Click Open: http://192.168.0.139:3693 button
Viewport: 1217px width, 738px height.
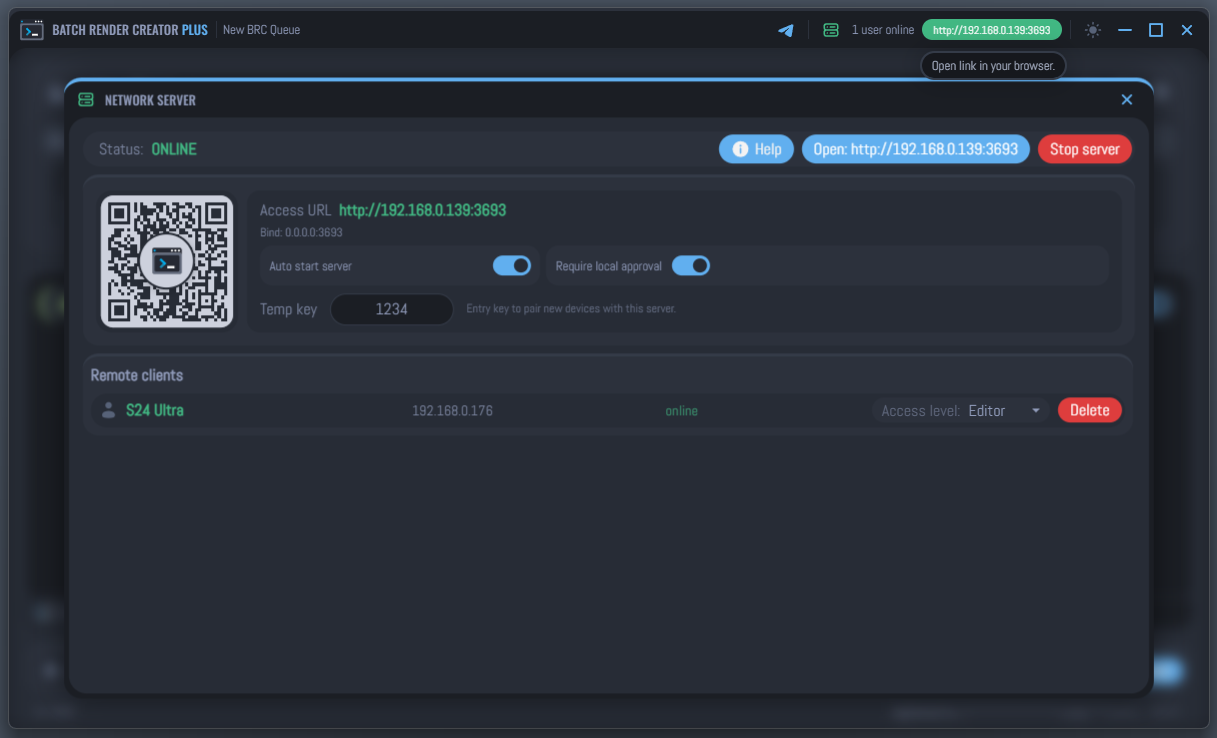[916, 149]
